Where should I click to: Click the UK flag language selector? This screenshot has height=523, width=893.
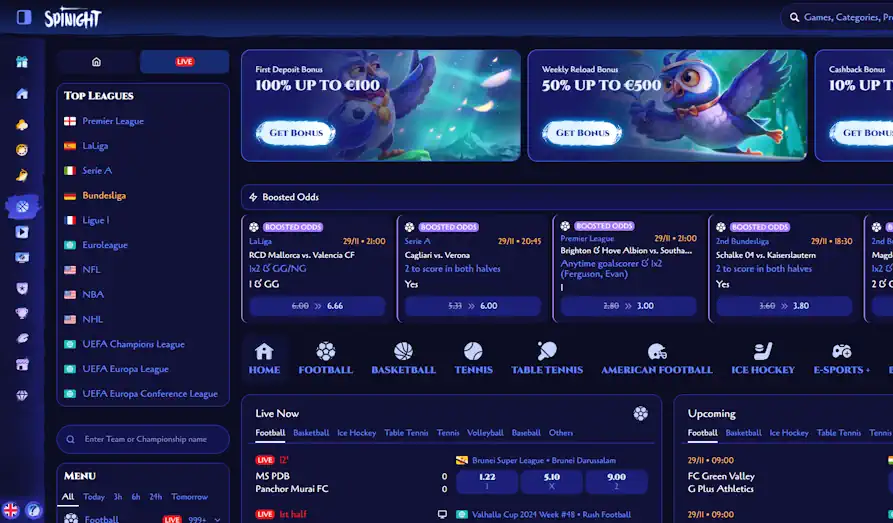click(x=10, y=510)
